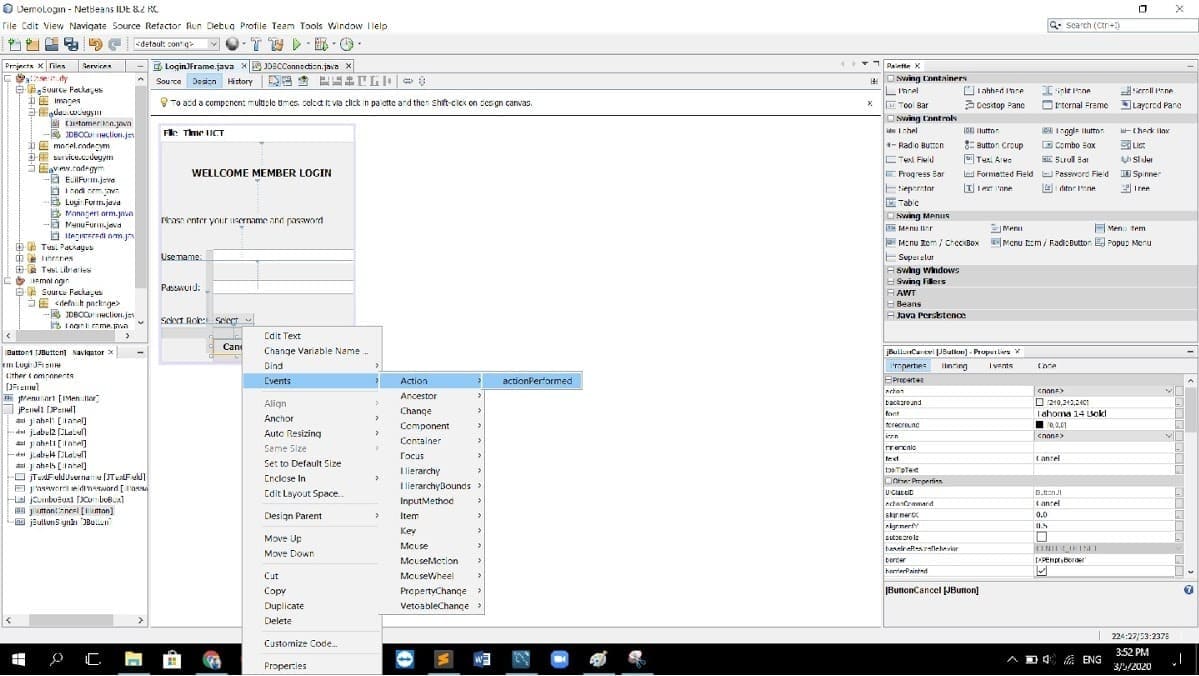Click the background color swatch in Properties
The width and height of the screenshot is (1199, 676).
click(1039, 402)
